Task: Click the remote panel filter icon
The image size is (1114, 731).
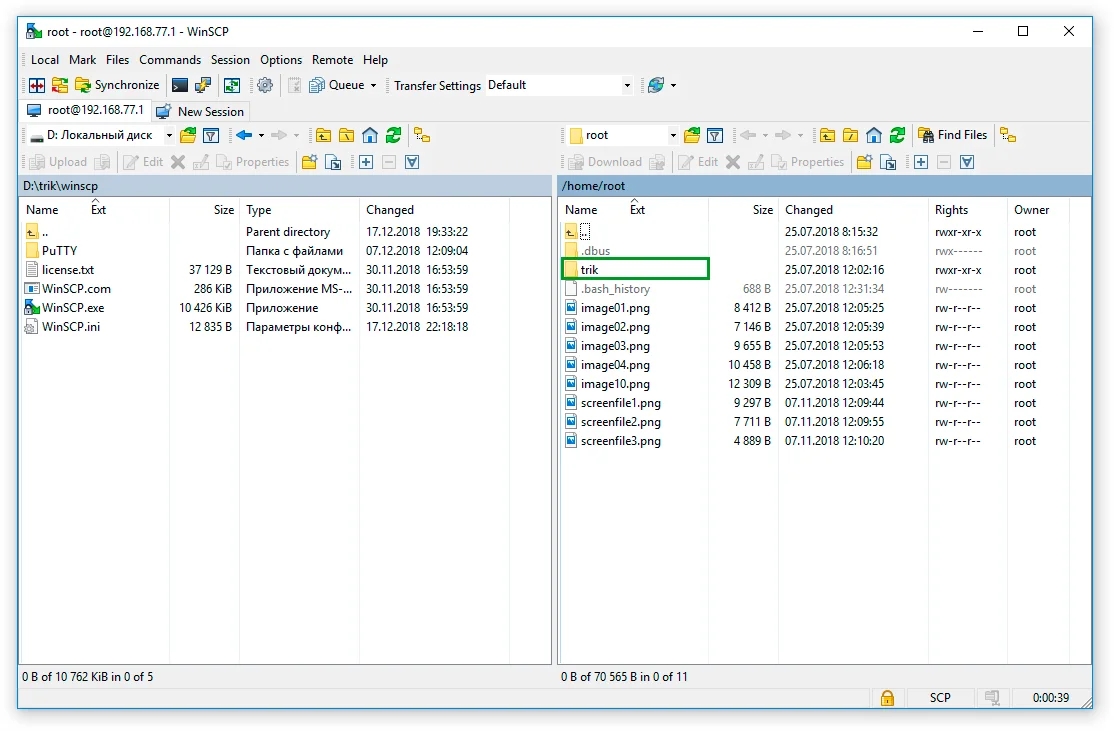Action: 715,135
